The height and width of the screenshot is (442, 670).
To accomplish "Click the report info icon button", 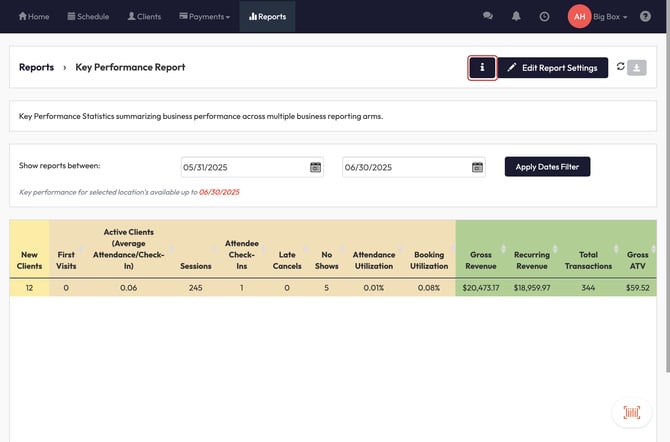I will [482, 68].
